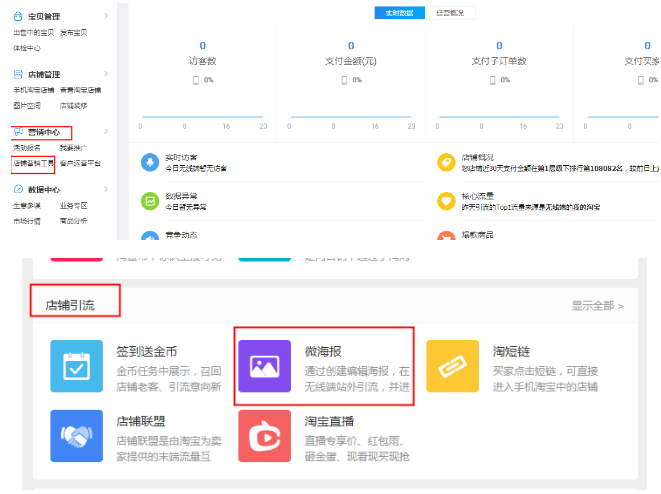The height and width of the screenshot is (494, 661).
Task: Click the phone icon under 支付子订单数
Action: pyautogui.click(x=492, y=80)
